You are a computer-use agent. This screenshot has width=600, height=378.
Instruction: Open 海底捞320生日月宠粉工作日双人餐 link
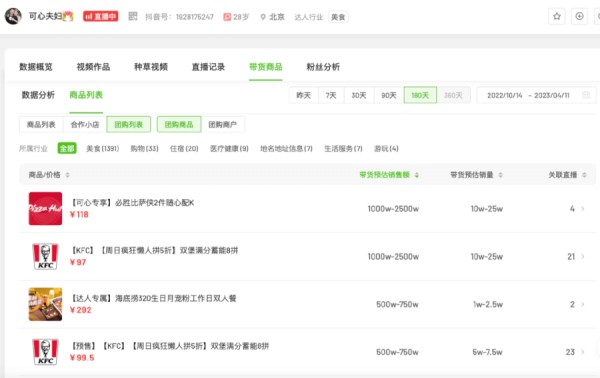pyautogui.click(x=153, y=298)
